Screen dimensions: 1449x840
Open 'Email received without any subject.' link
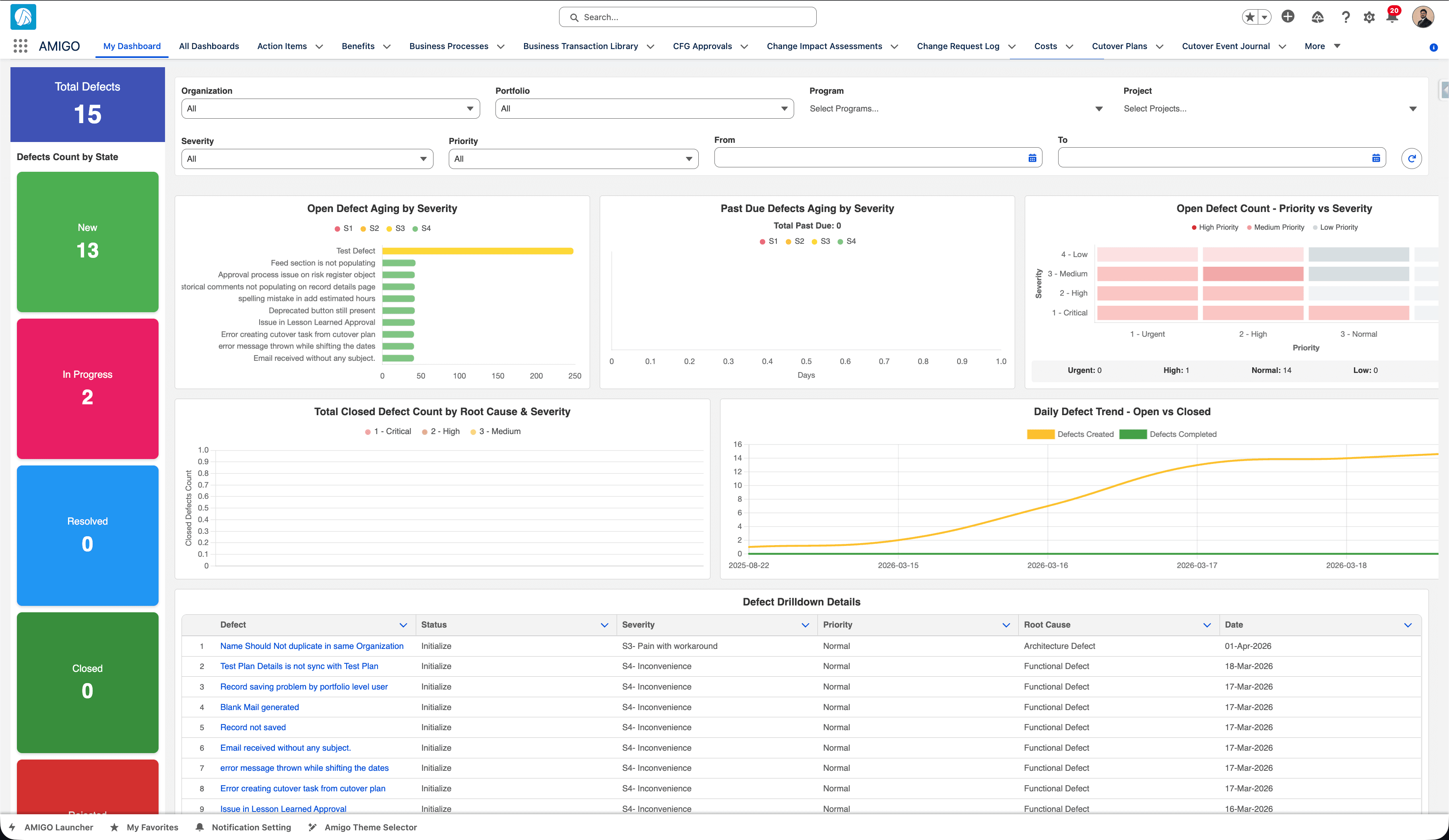(285, 747)
